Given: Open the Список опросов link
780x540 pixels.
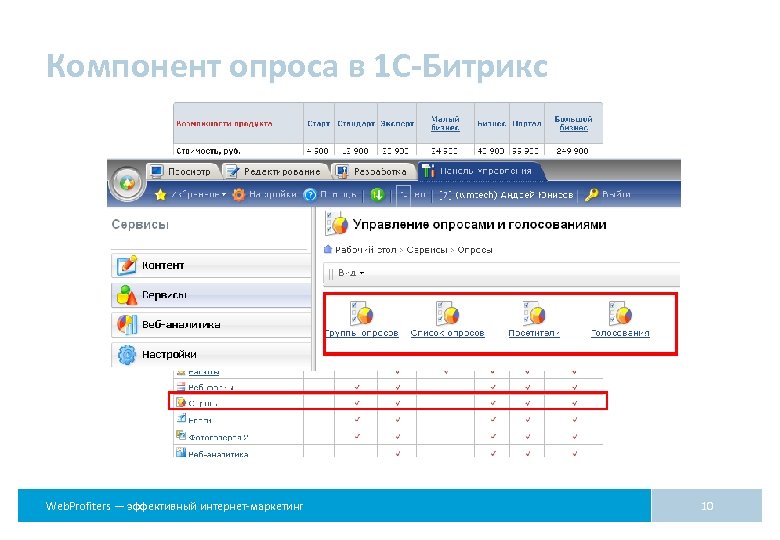Looking at the screenshot, I should pyautogui.click(x=447, y=333).
